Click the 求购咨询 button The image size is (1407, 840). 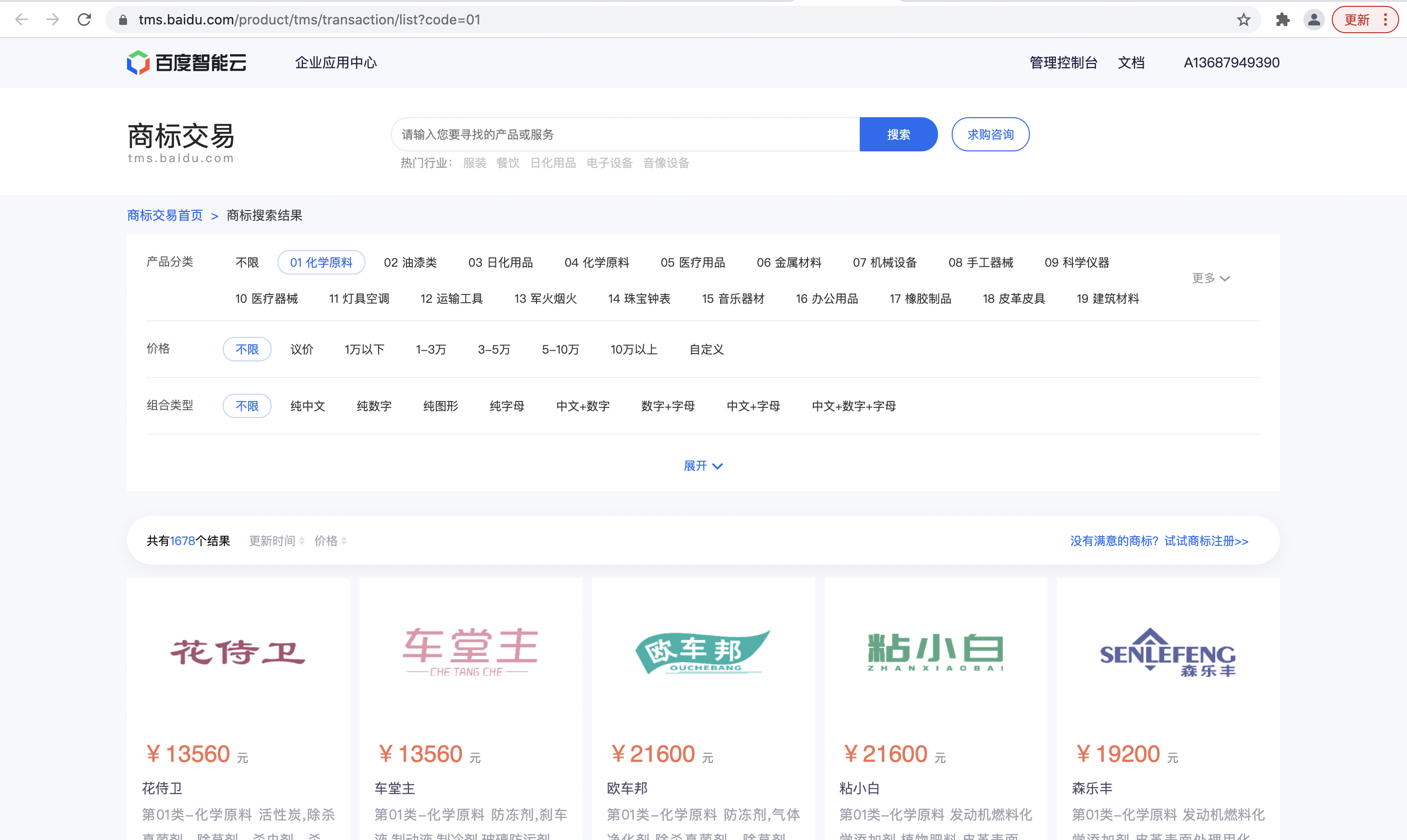point(990,134)
